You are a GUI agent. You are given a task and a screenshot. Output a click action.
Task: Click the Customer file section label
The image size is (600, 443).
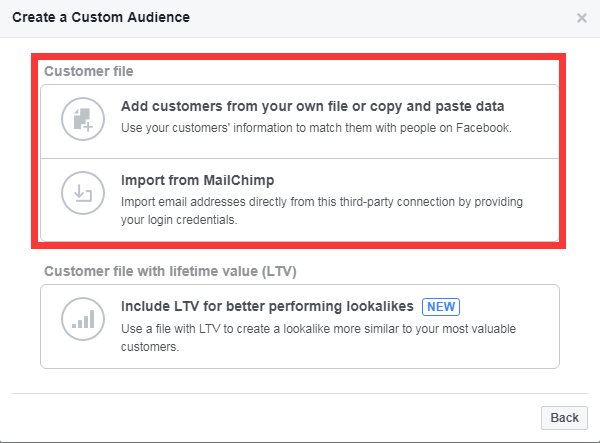pyautogui.click(x=89, y=71)
